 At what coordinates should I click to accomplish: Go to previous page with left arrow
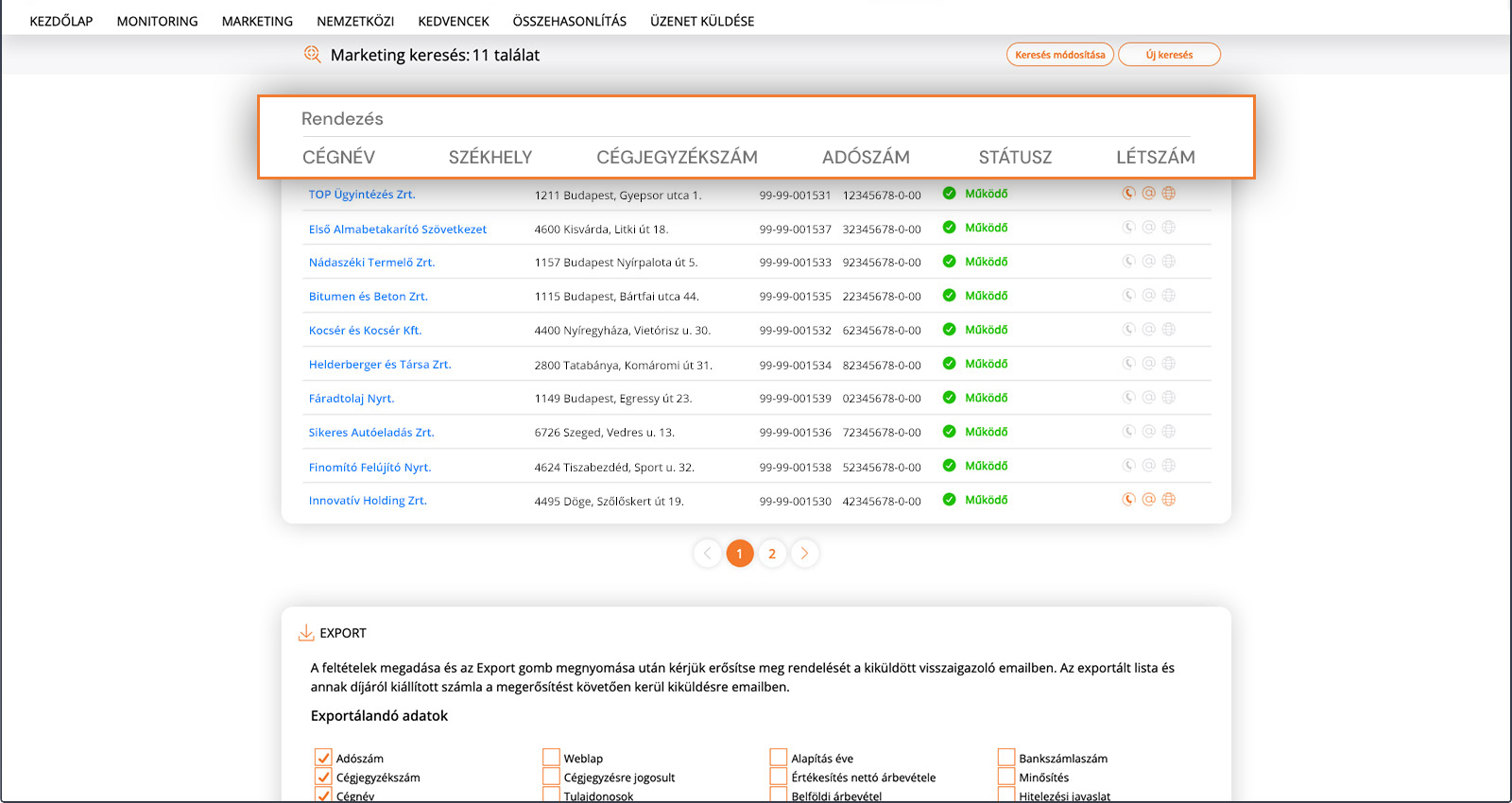[x=707, y=554]
